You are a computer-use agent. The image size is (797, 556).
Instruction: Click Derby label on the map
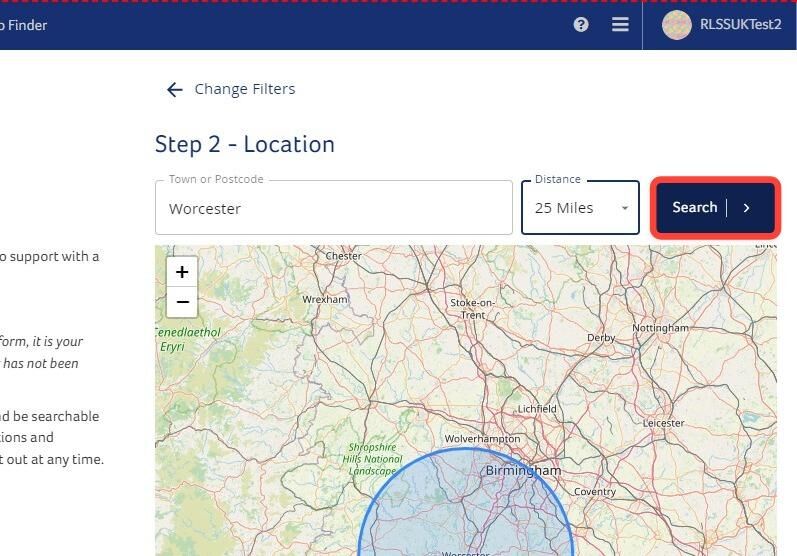pyautogui.click(x=601, y=337)
